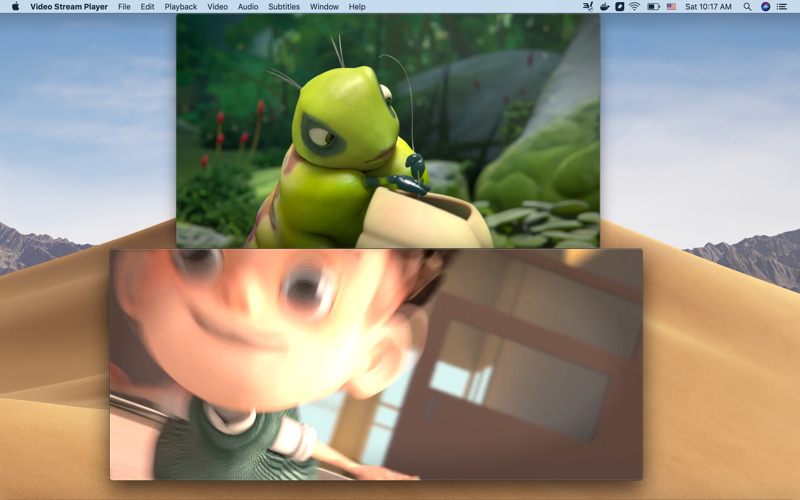Open the Edit menu
The height and width of the screenshot is (500, 800).
point(147,7)
